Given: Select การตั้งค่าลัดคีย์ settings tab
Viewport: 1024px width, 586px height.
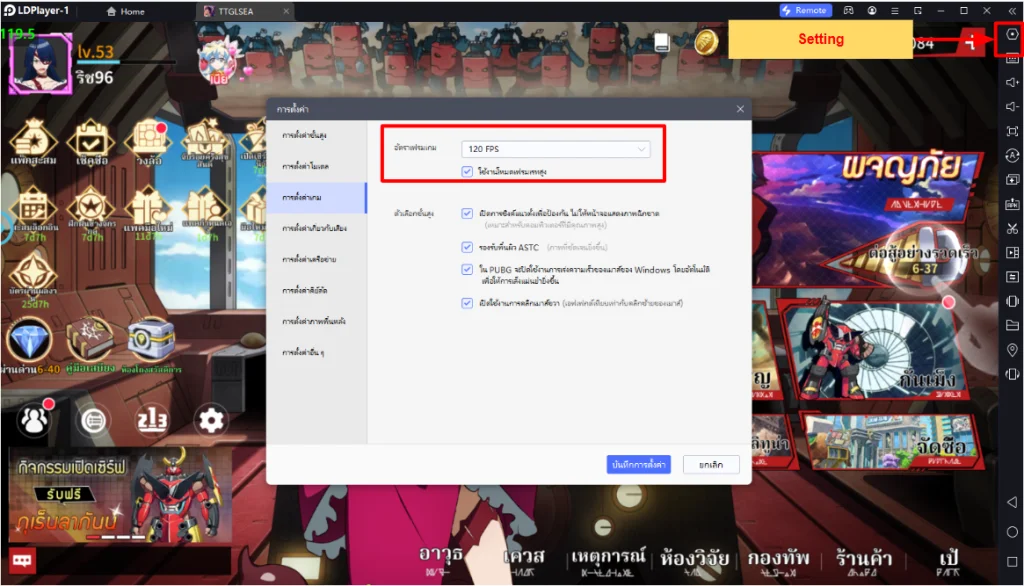Looking at the screenshot, I should tap(317, 290).
